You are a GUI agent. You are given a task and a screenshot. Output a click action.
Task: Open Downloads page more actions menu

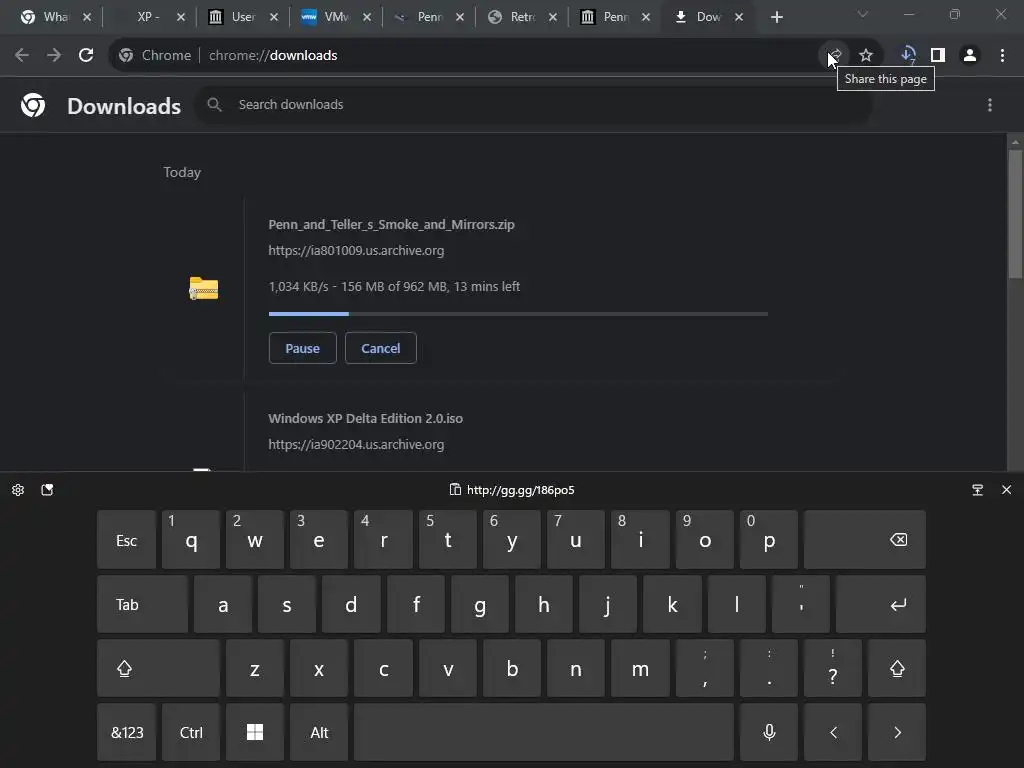pos(990,105)
